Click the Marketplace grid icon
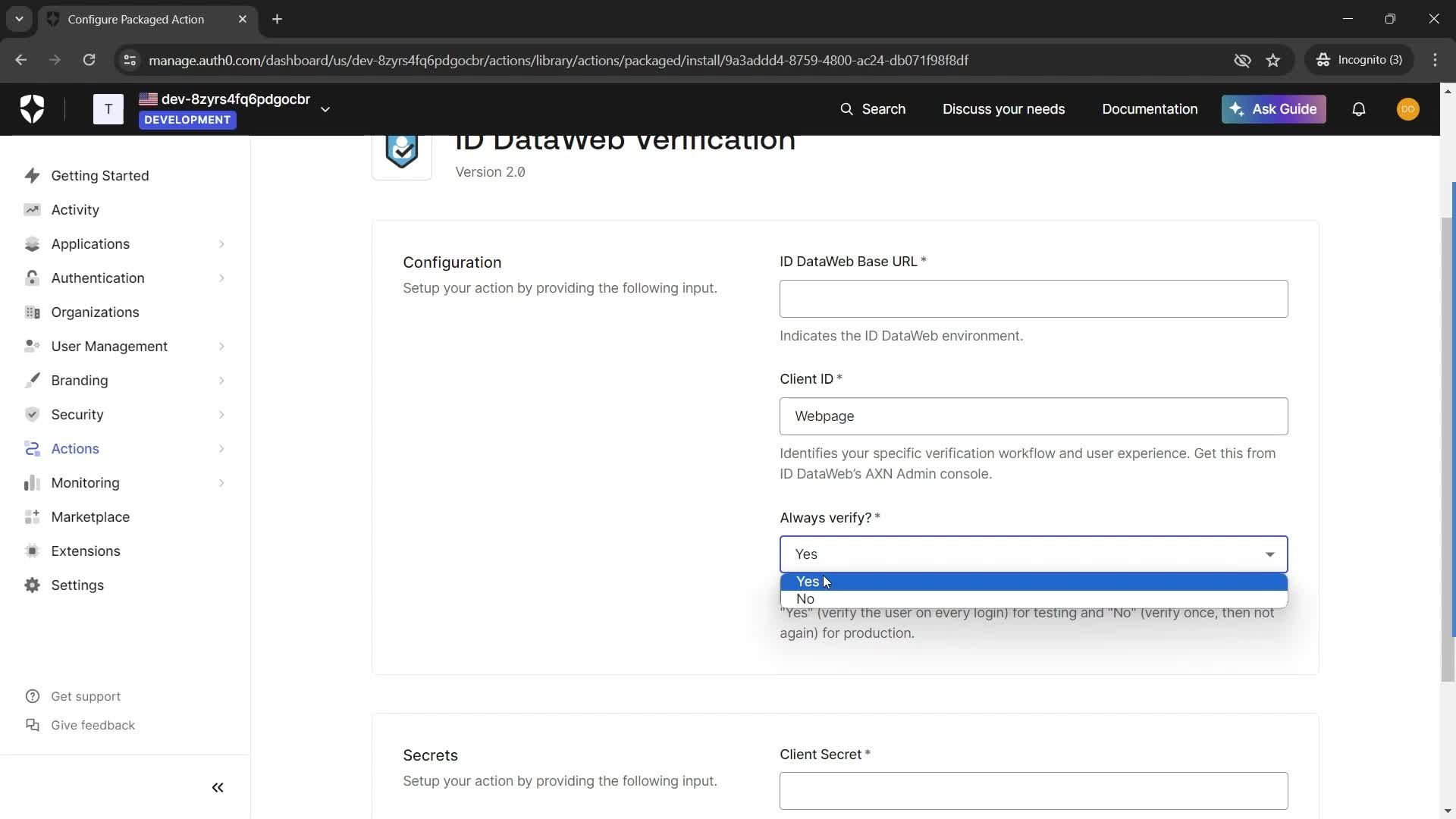The height and width of the screenshot is (819, 1456). [x=32, y=517]
